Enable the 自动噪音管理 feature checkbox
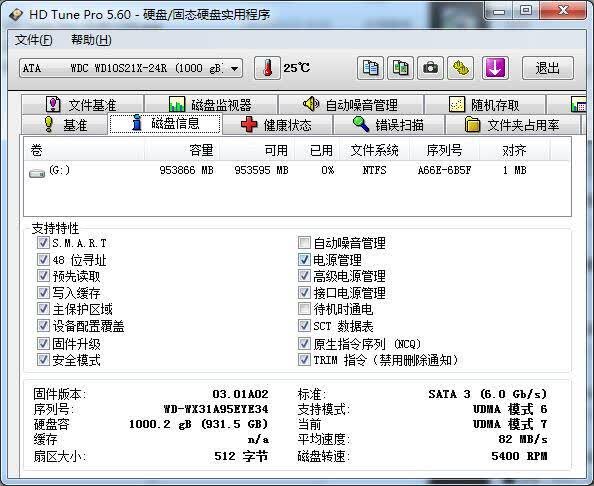The image size is (594, 486). click(304, 242)
